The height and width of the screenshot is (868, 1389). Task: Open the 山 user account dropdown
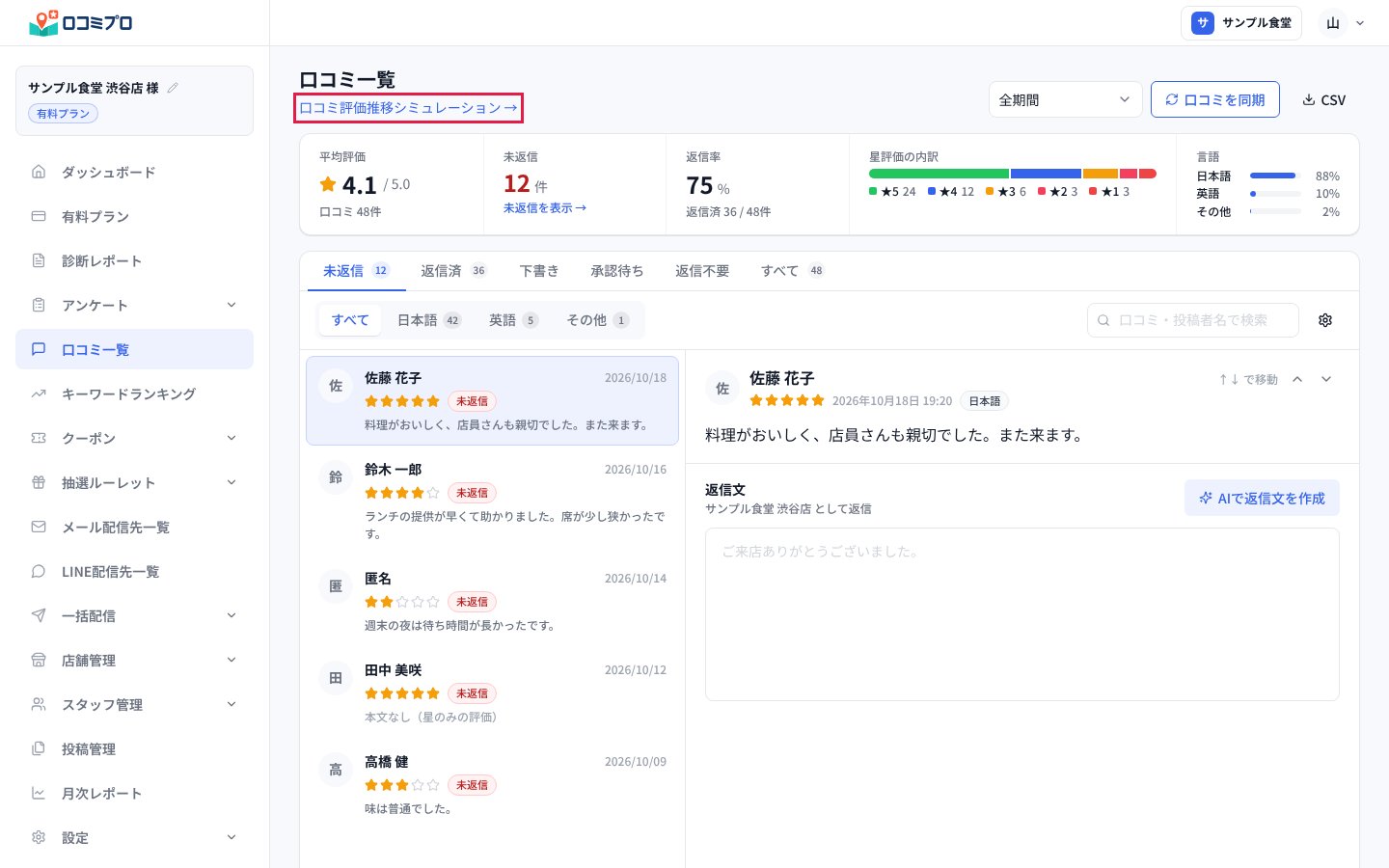(1345, 23)
